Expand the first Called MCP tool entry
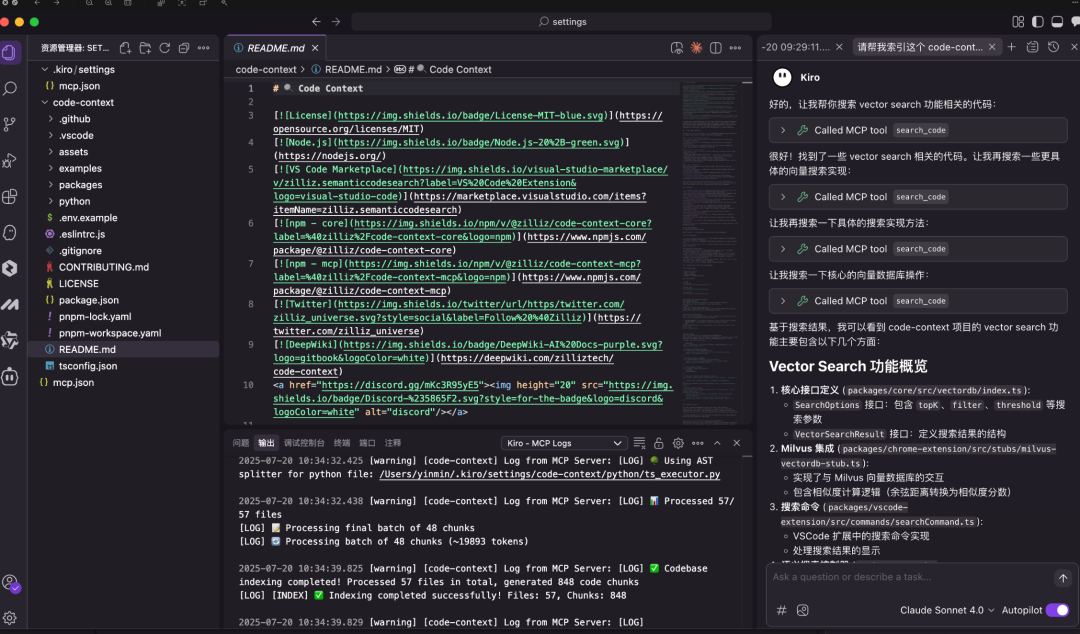This screenshot has width=1080, height=634. coord(918,130)
